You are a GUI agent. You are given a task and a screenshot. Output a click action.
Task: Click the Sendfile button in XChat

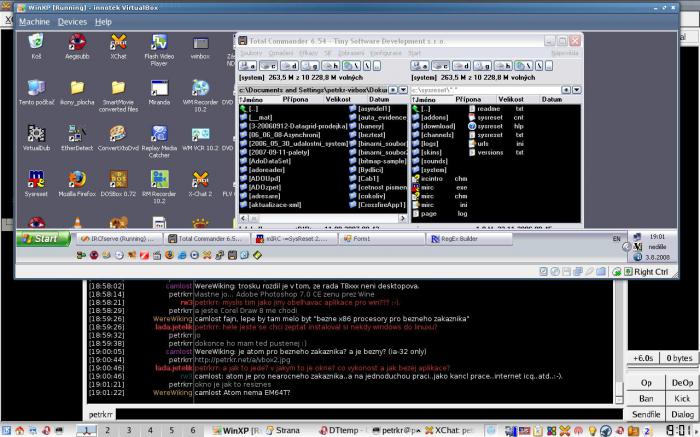(x=646, y=414)
